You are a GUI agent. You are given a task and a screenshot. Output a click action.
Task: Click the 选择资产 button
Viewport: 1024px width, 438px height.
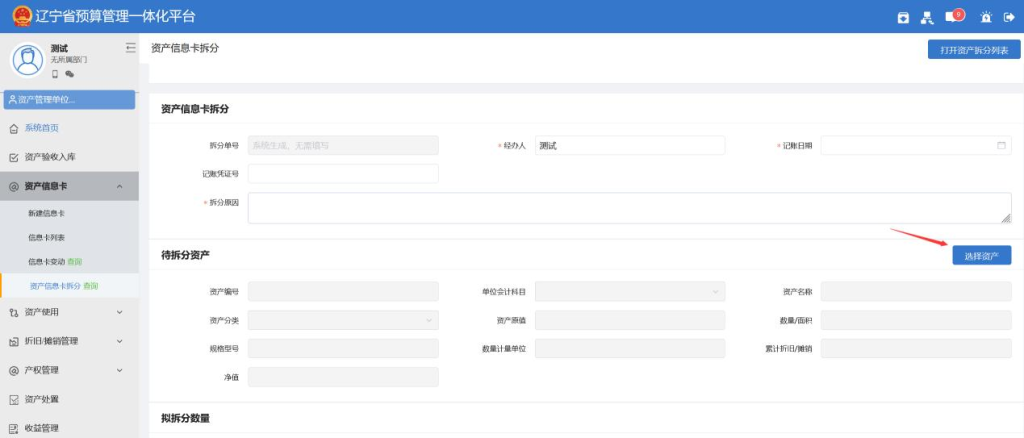(982, 255)
